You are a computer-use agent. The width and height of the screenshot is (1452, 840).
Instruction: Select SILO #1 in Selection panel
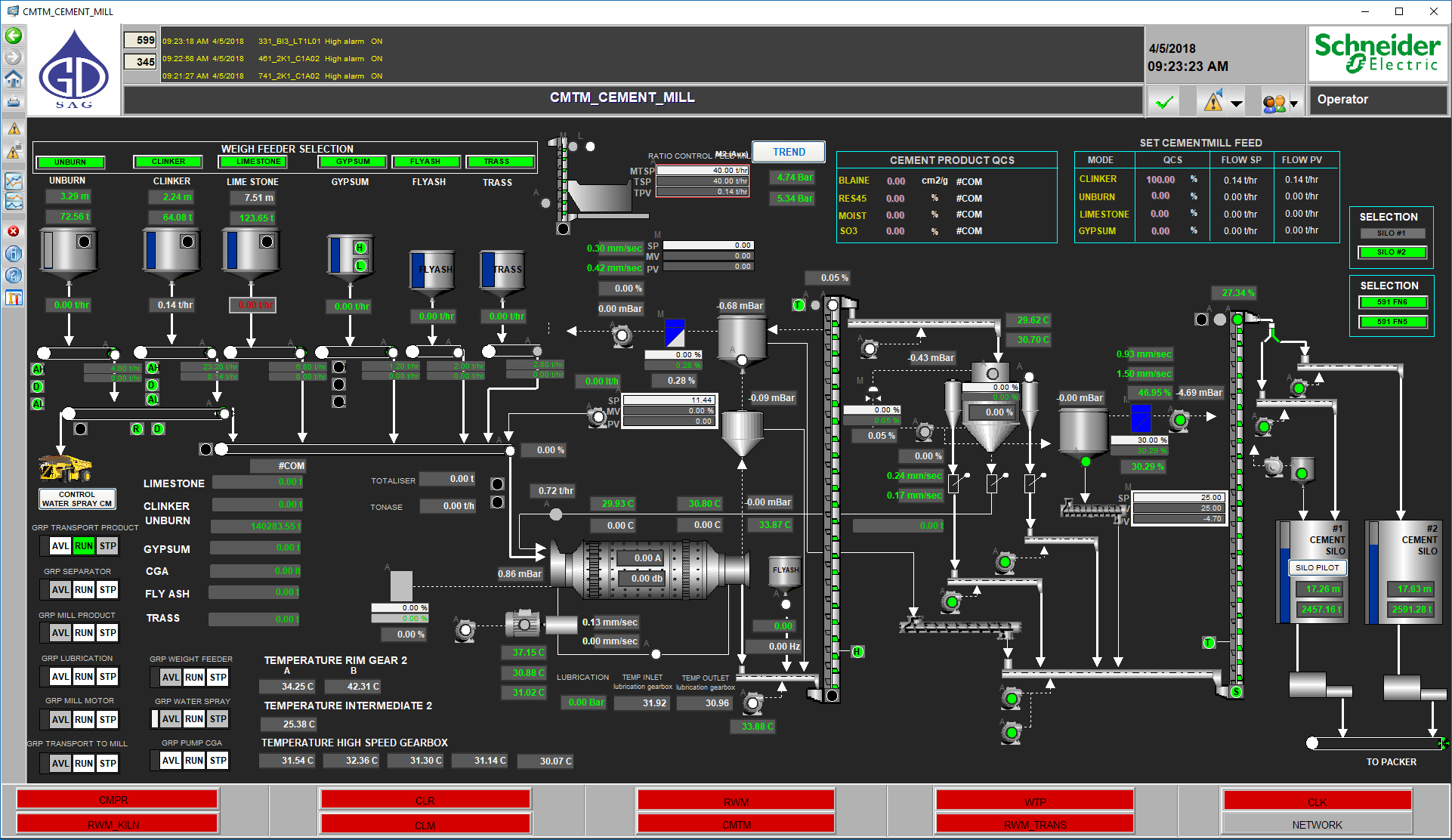pos(1392,233)
